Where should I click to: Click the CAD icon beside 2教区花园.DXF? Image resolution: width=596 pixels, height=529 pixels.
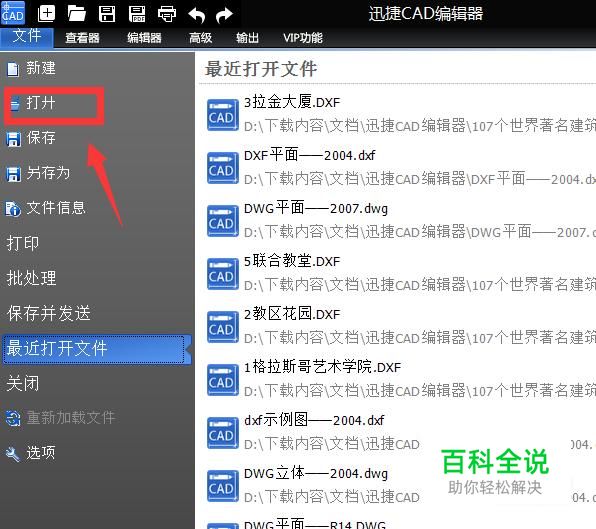(x=222, y=326)
